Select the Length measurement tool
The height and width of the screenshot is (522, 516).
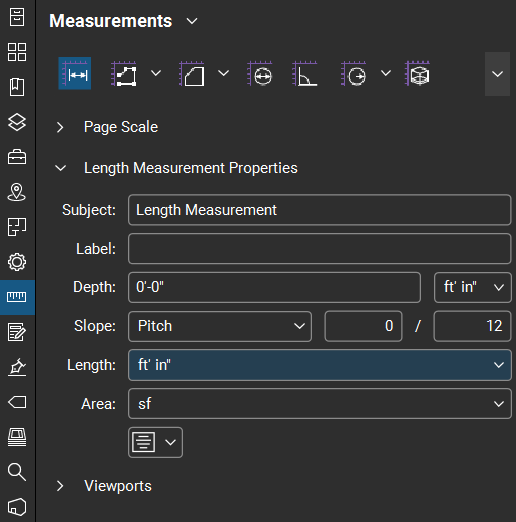[x=75, y=73]
